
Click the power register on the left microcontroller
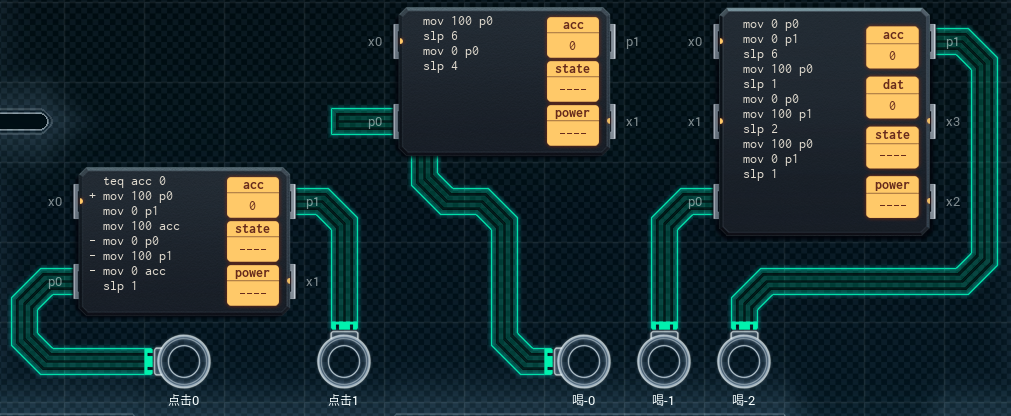(x=252, y=285)
